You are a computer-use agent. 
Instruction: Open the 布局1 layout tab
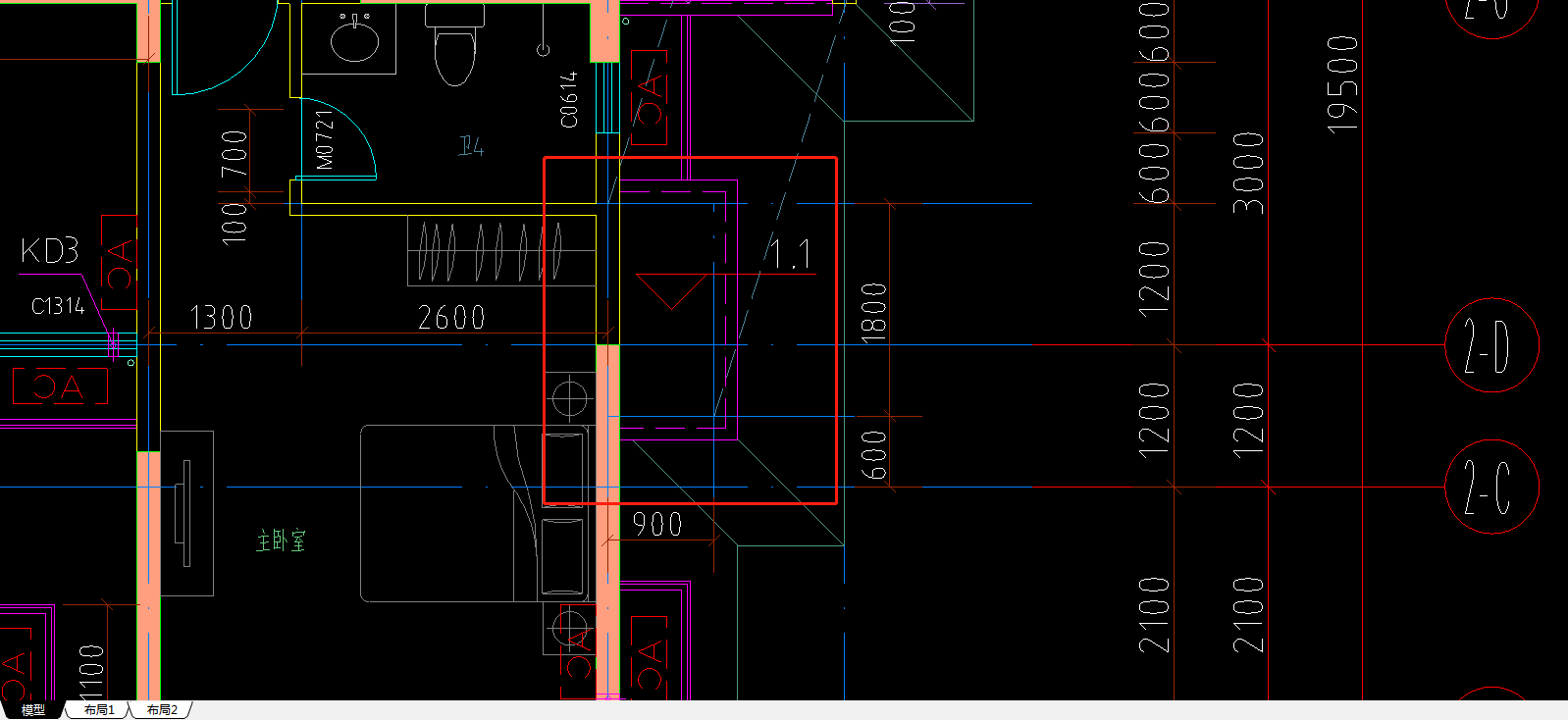pyautogui.click(x=99, y=709)
